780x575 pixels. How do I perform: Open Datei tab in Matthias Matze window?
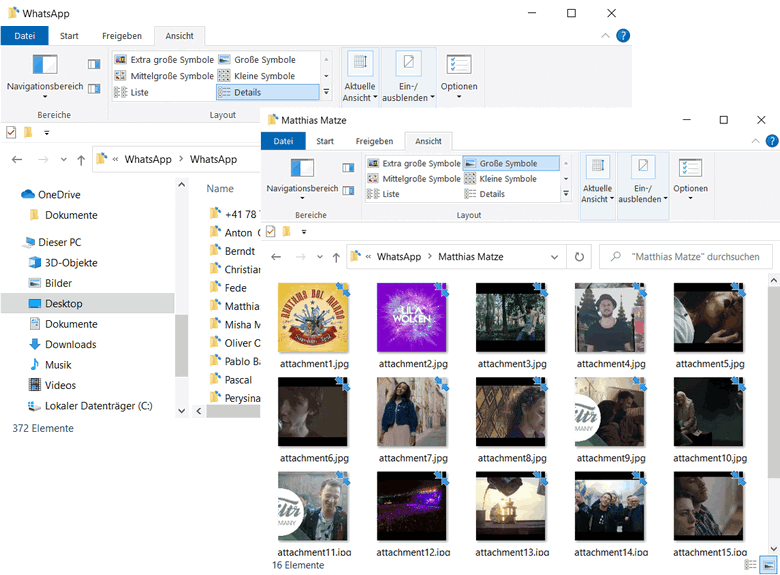(283, 141)
